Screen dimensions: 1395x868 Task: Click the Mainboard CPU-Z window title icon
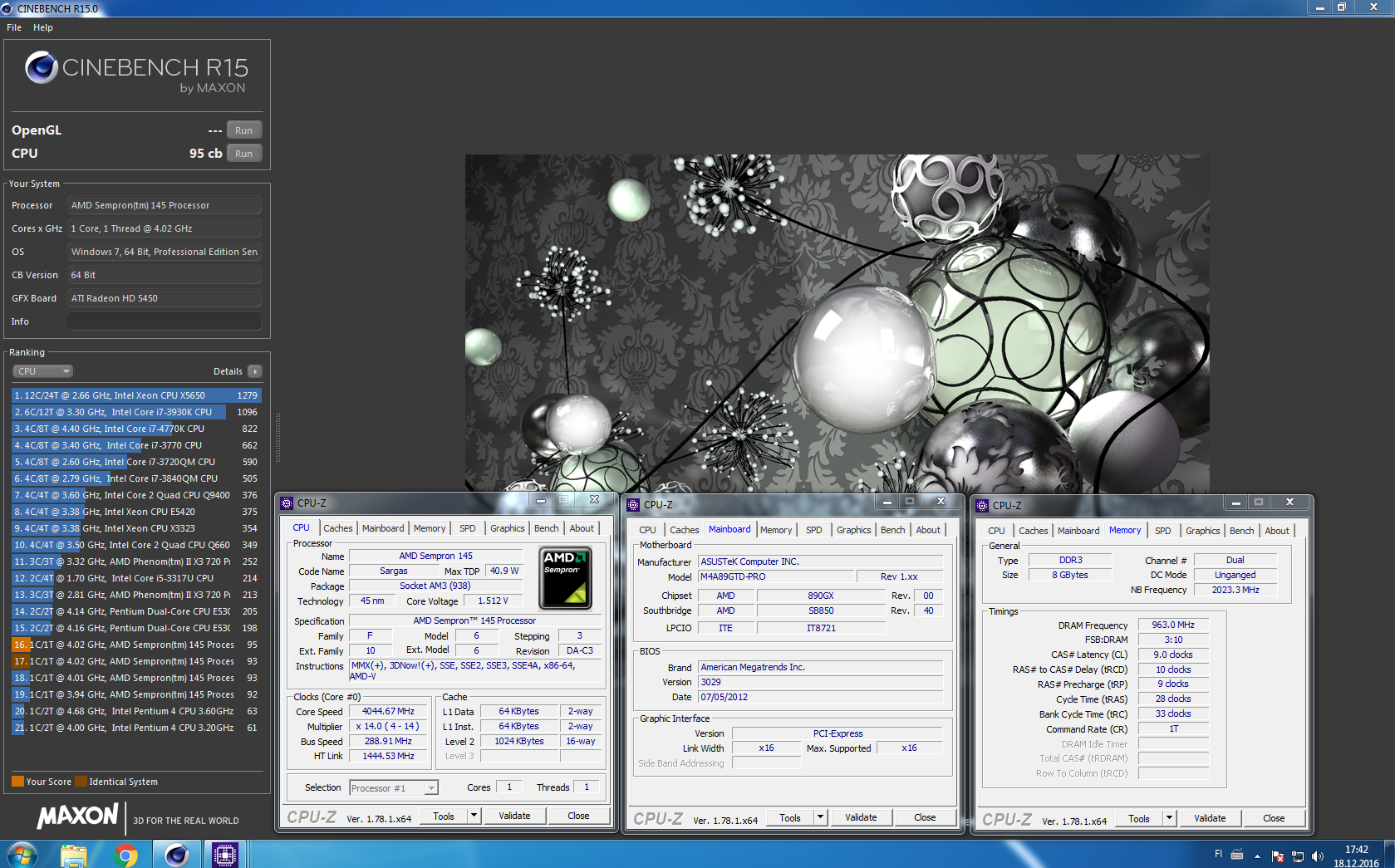(x=634, y=504)
